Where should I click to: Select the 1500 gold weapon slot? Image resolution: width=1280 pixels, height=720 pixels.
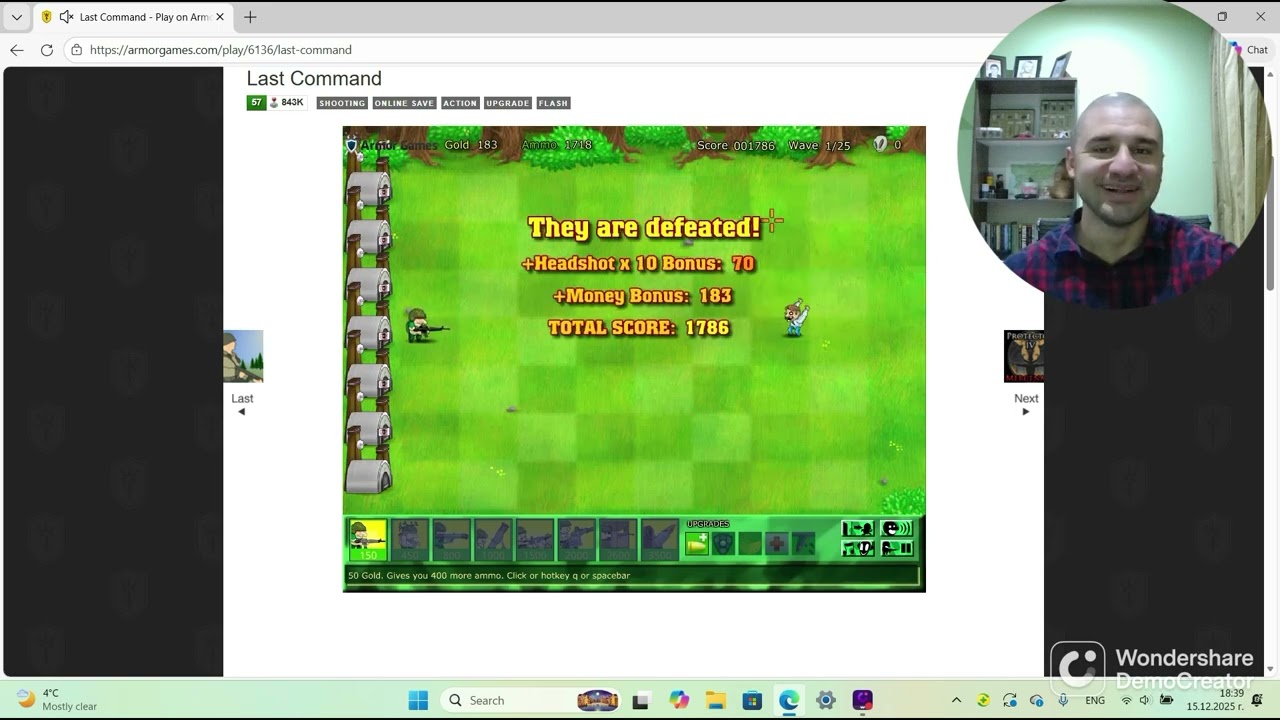click(535, 540)
